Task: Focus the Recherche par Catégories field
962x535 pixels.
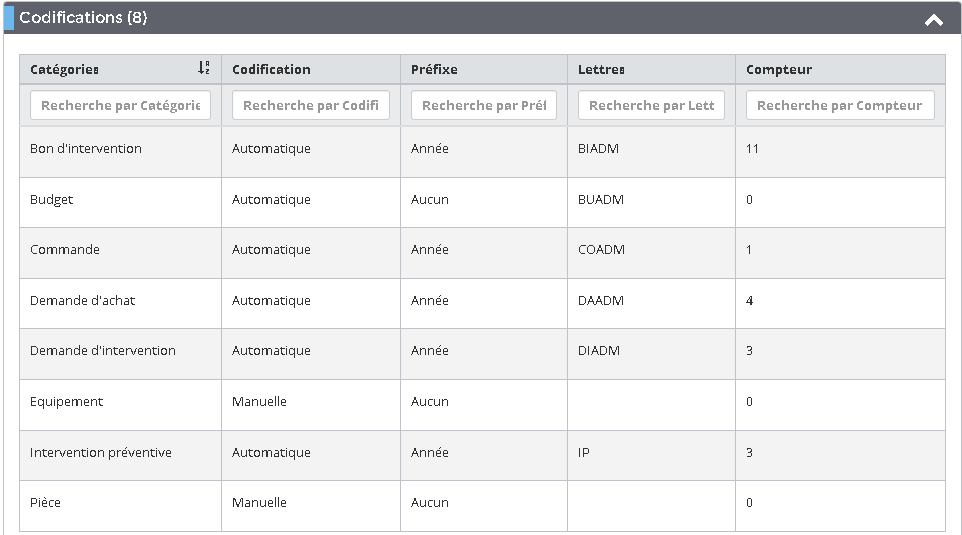Action: click(x=120, y=105)
